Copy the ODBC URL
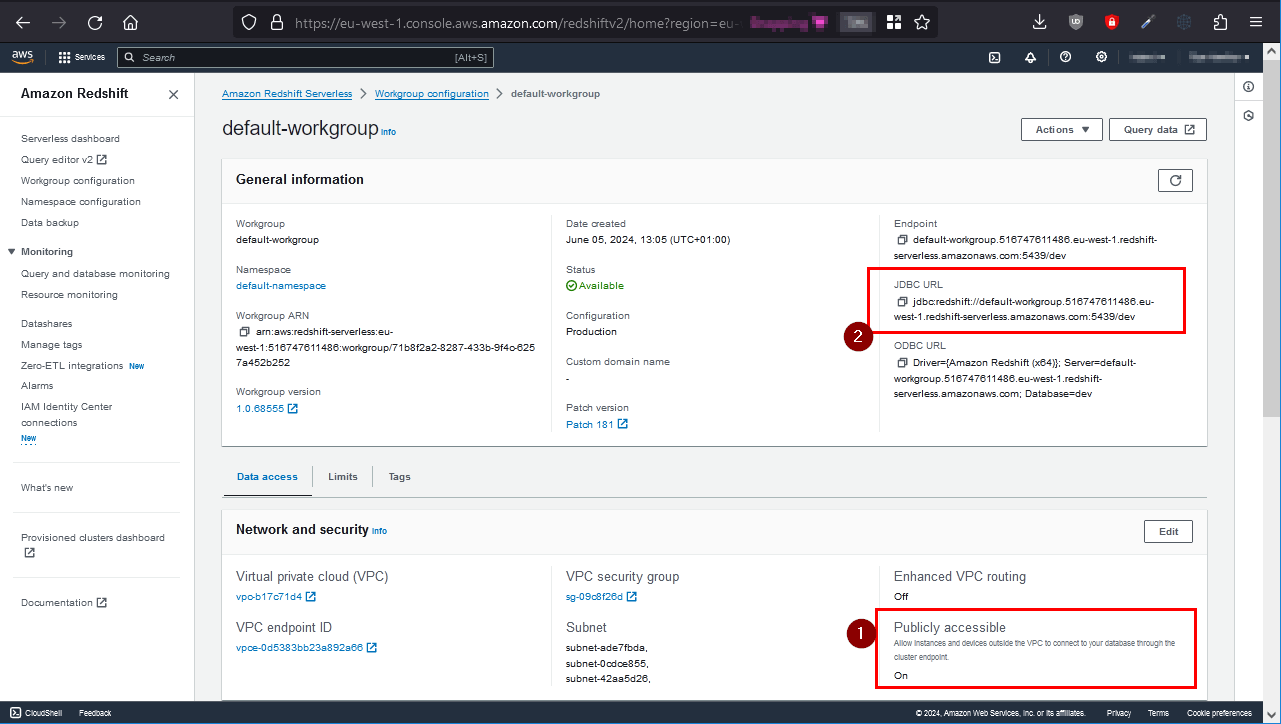This screenshot has width=1281, height=724. point(901,362)
